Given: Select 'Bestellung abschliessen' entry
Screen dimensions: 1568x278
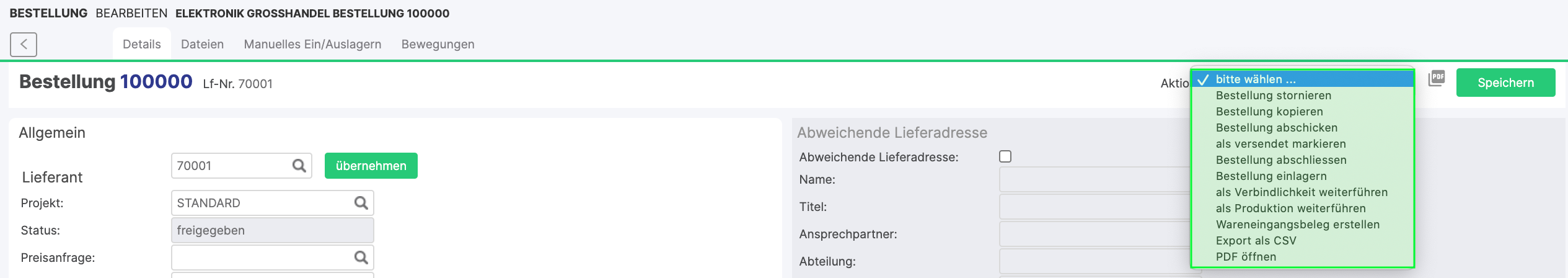Looking at the screenshot, I should point(1280,160).
